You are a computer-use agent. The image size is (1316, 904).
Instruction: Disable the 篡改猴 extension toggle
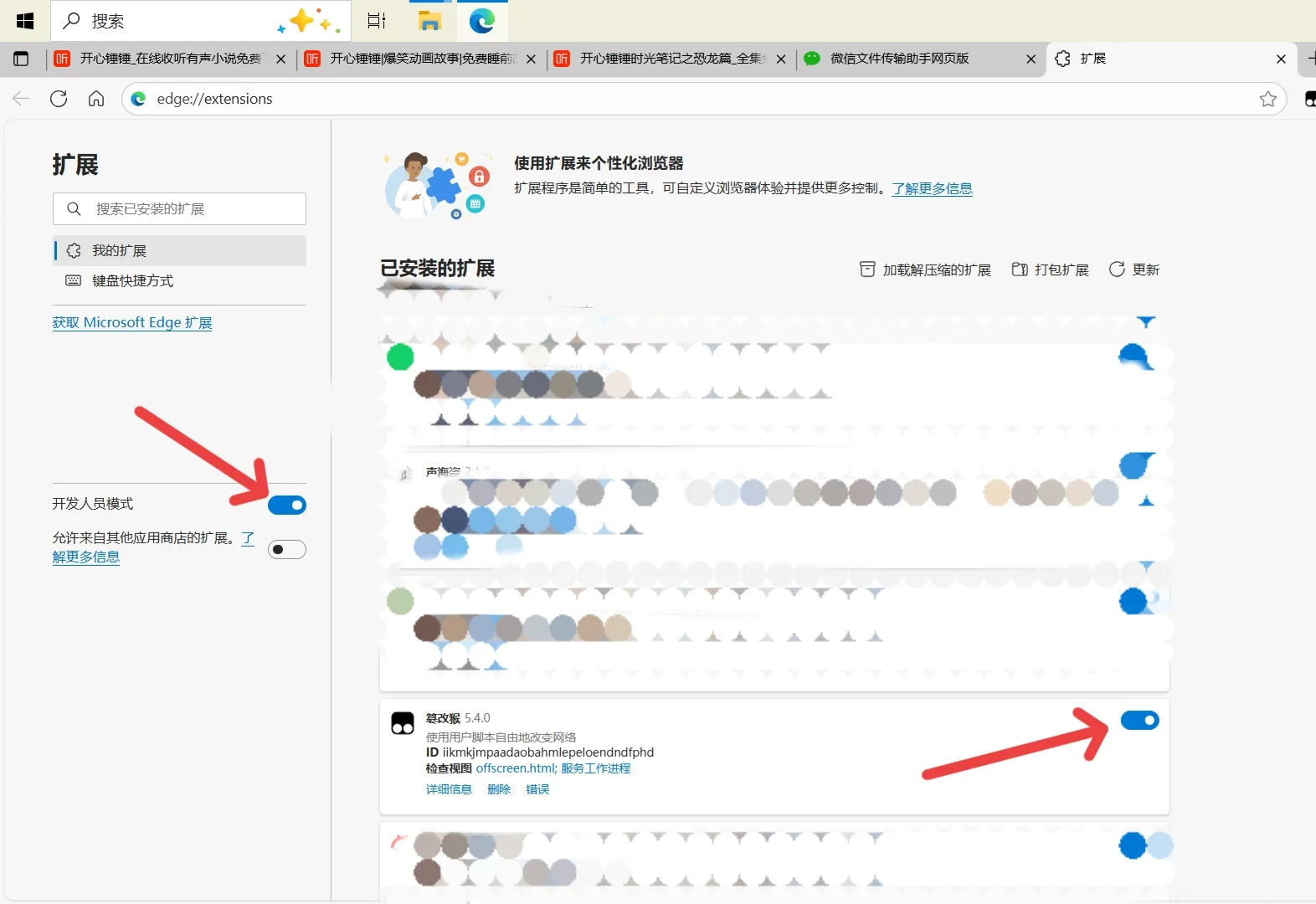point(1140,720)
